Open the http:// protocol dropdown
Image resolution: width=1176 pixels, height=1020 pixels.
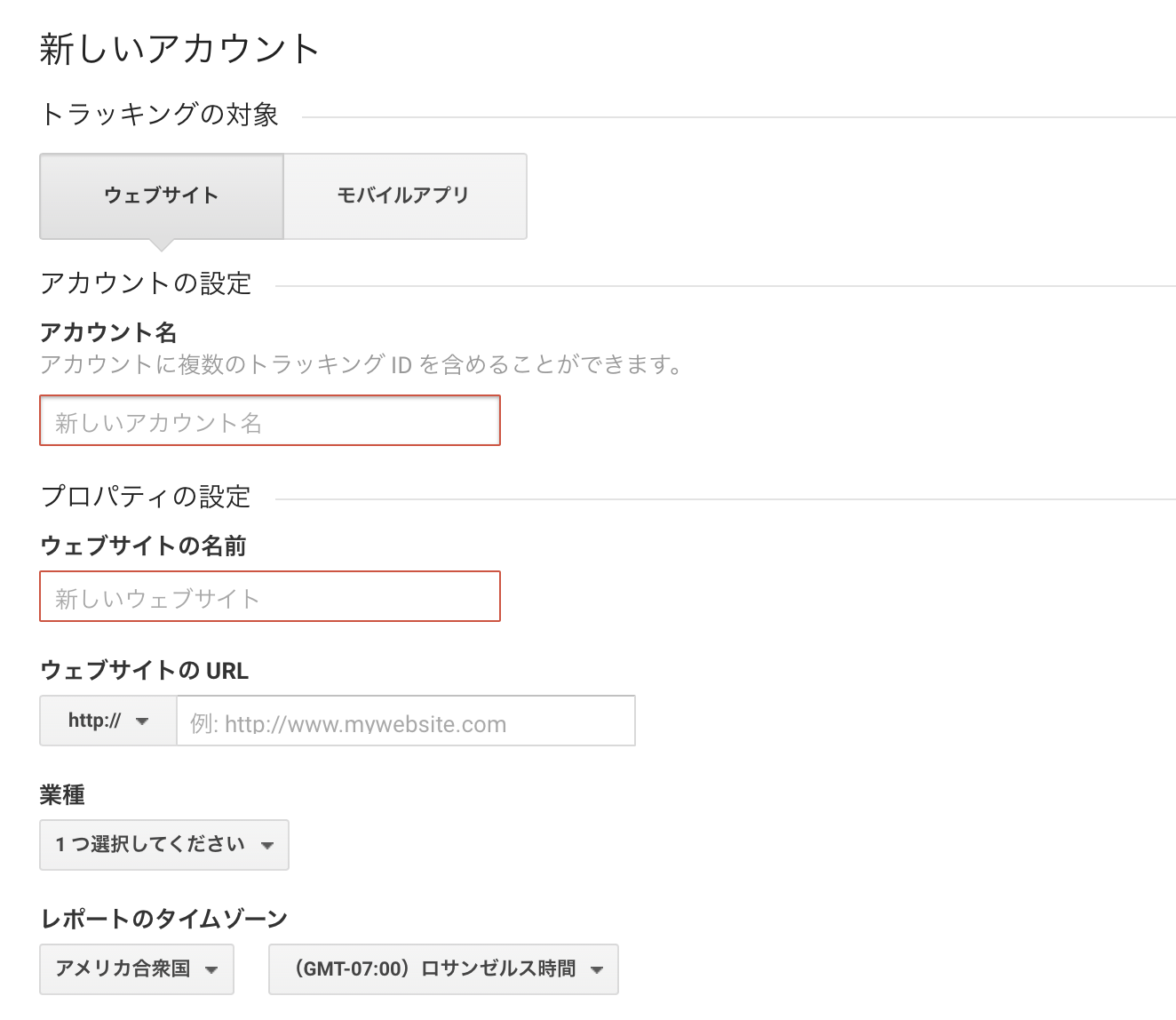click(x=107, y=721)
